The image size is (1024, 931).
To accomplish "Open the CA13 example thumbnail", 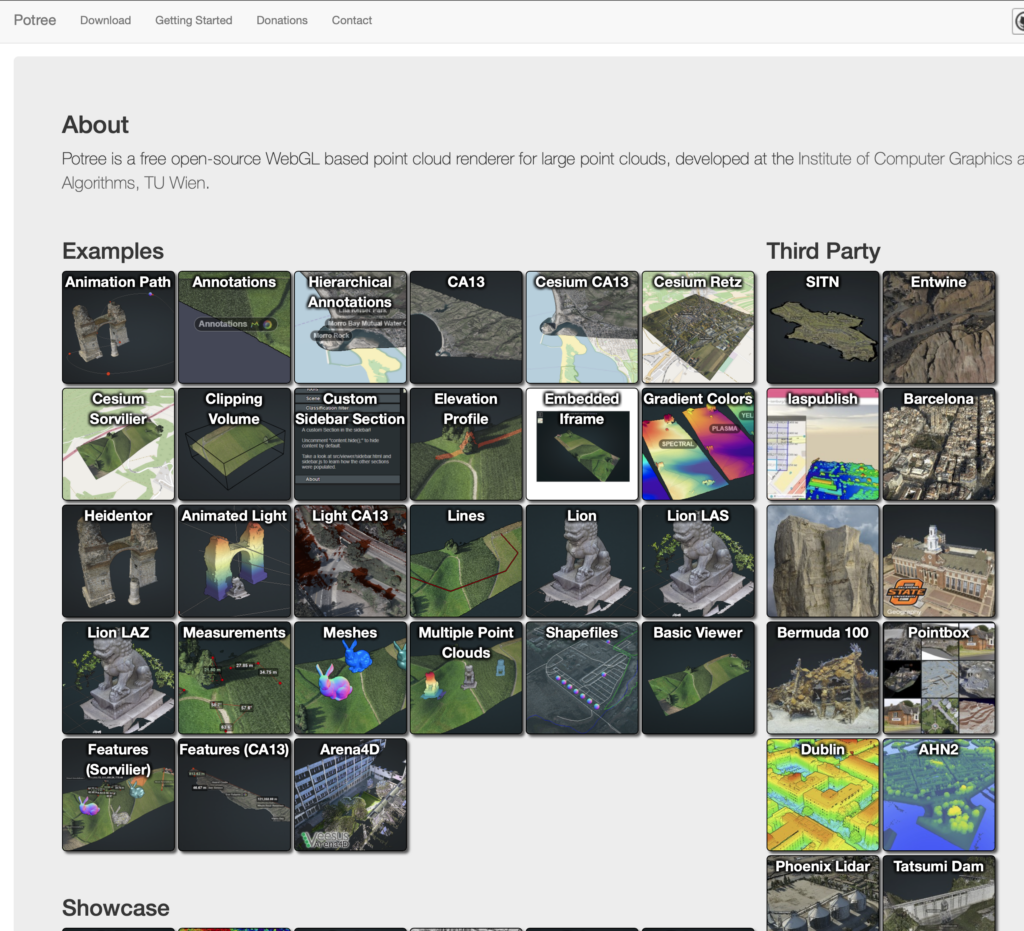I will click(466, 327).
